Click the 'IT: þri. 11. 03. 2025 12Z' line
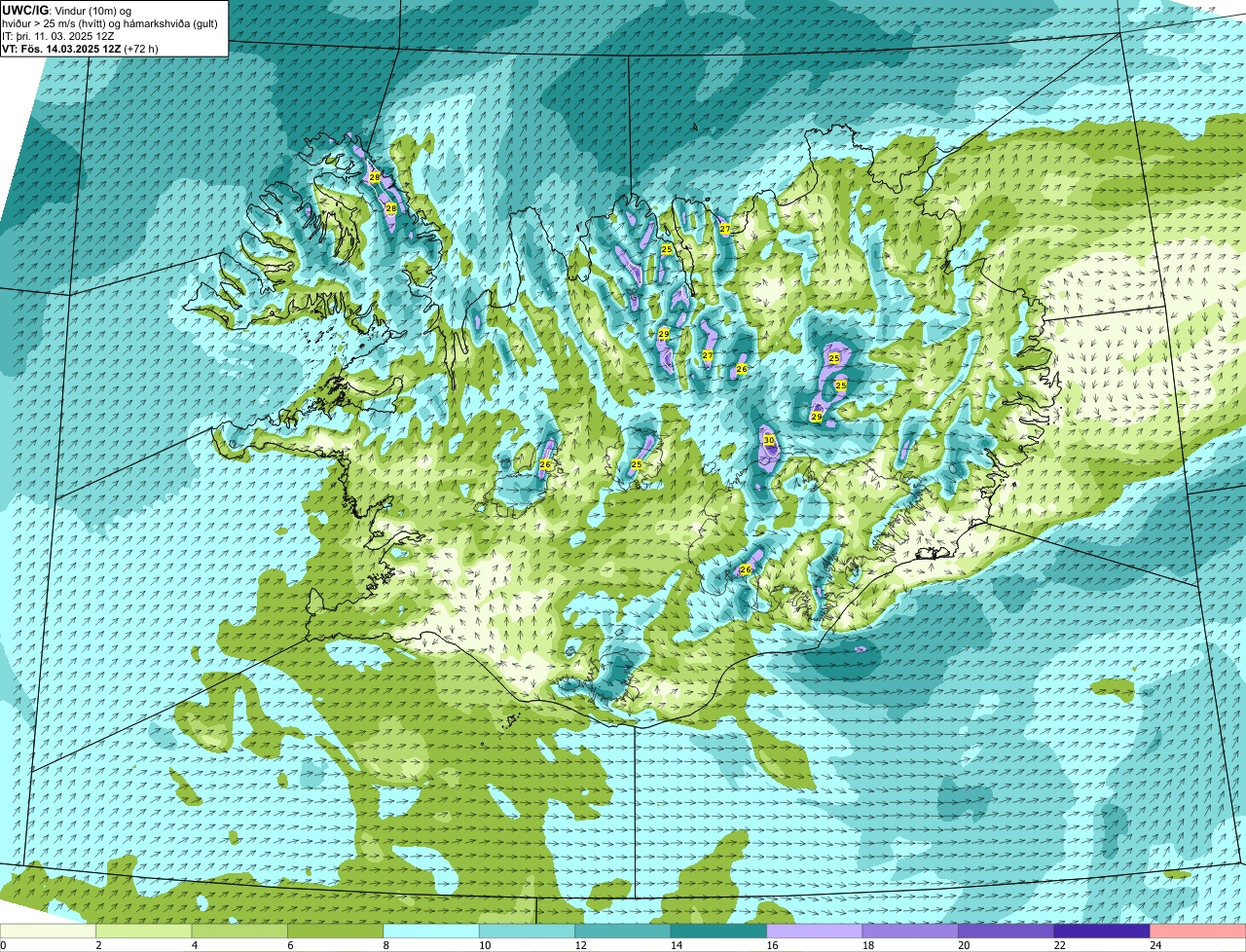Viewport: 1246px width, 952px height. tap(58, 35)
